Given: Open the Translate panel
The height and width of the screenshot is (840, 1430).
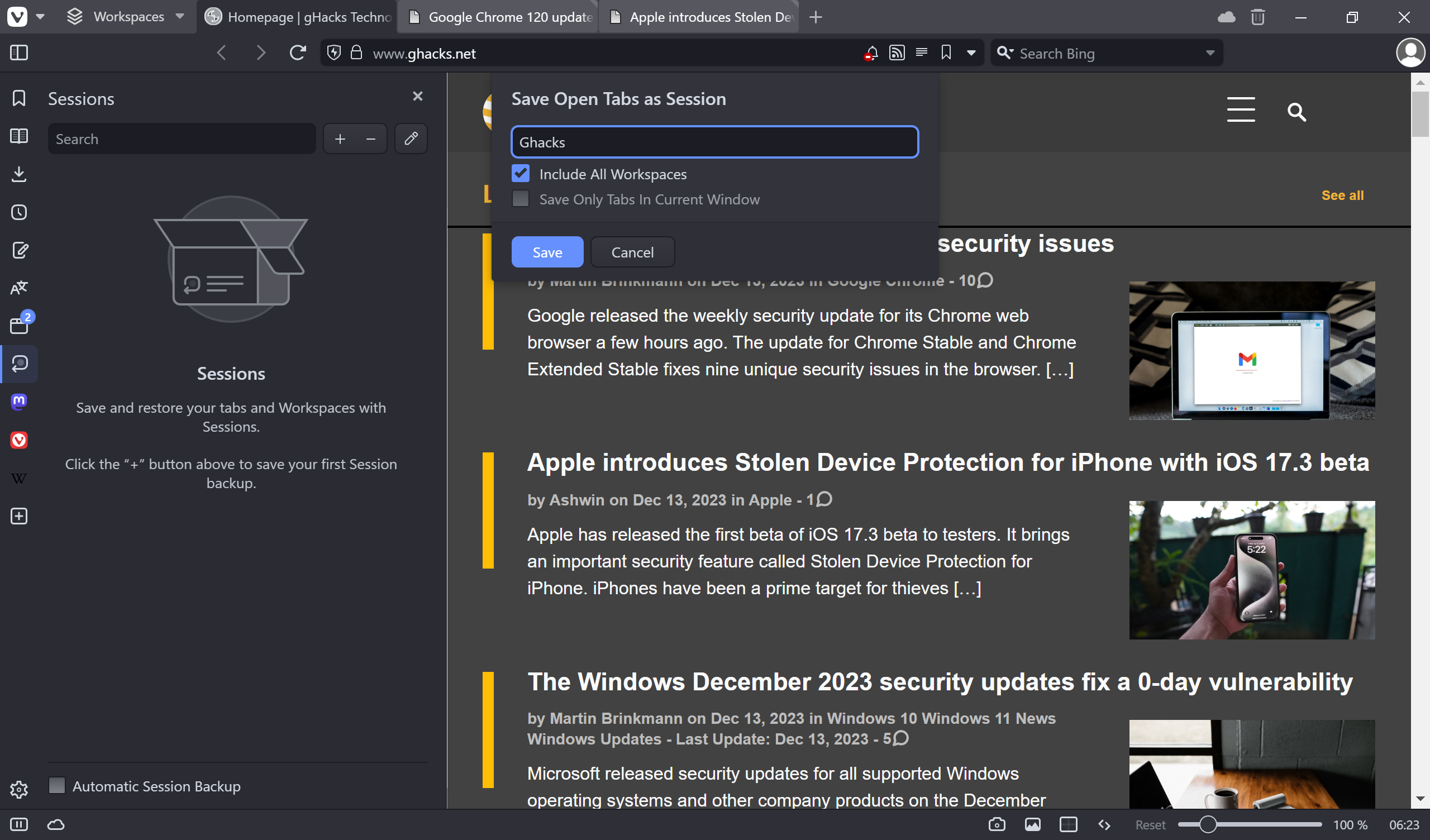Looking at the screenshot, I should [19, 288].
